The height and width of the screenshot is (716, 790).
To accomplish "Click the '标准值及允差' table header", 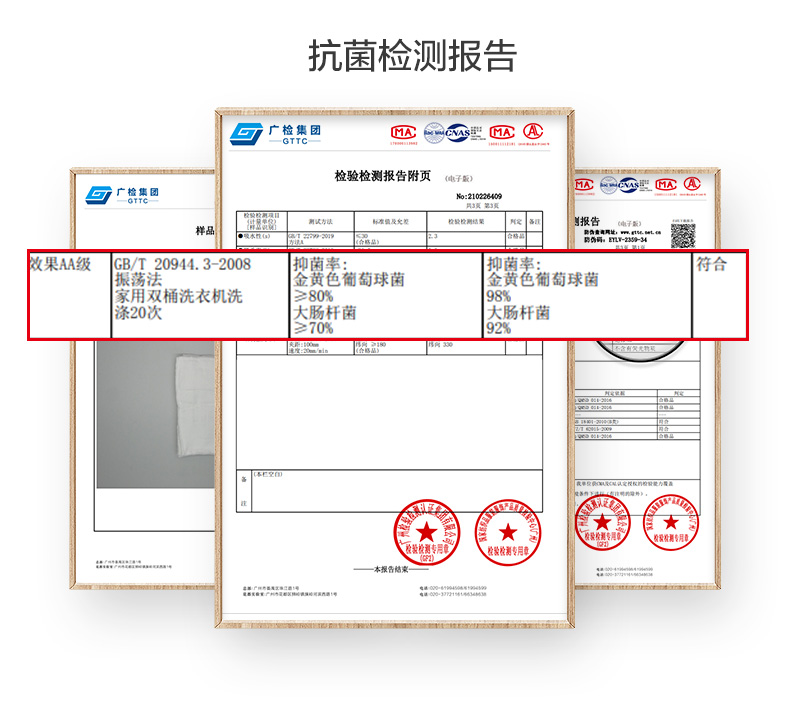I will coord(390,222).
